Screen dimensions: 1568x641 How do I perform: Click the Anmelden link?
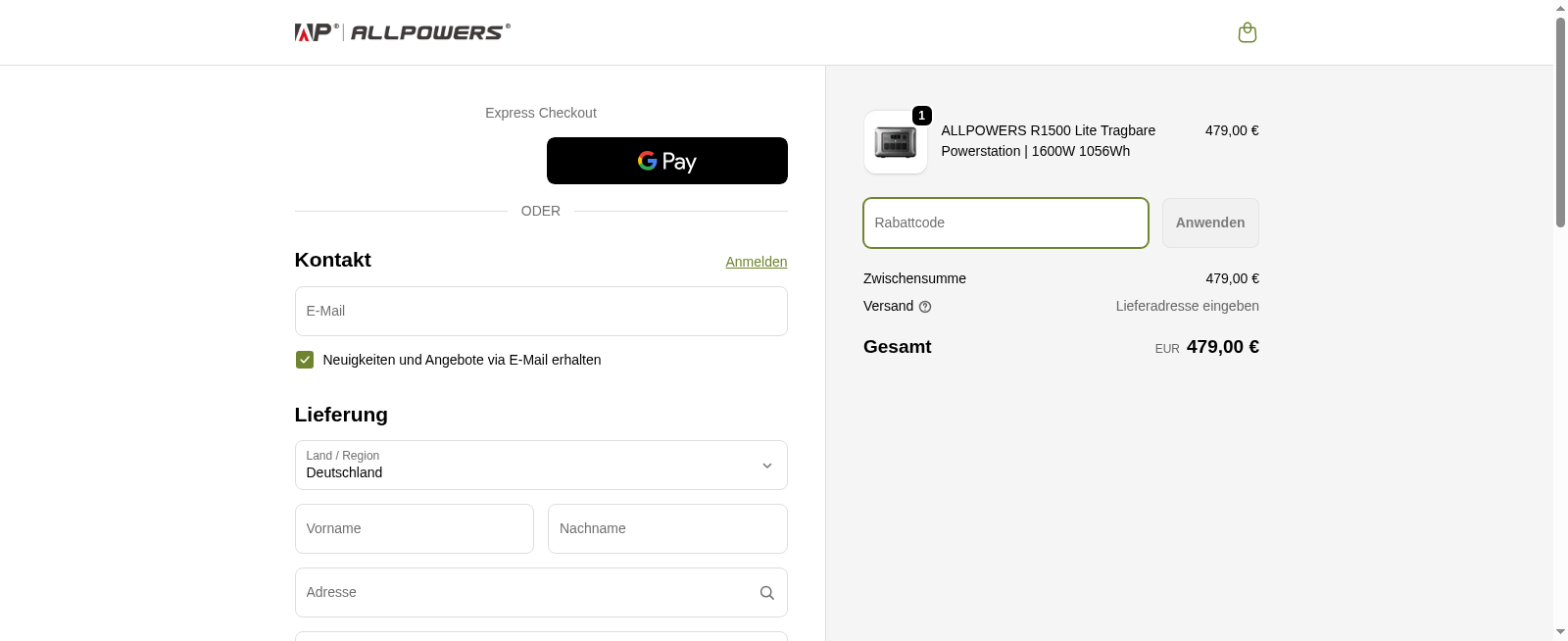757,262
